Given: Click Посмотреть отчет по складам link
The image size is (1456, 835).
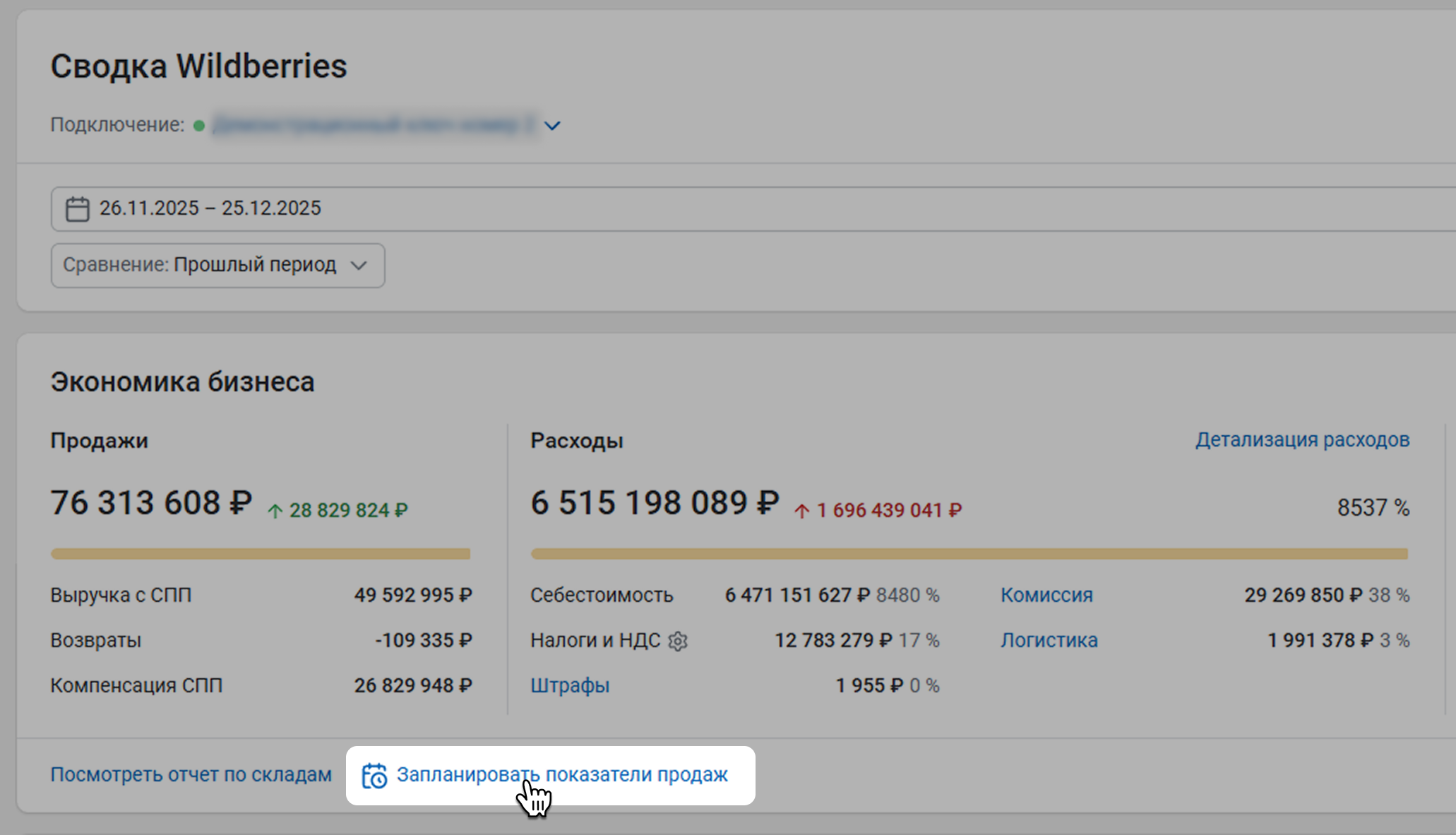Looking at the screenshot, I should tap(191, 774).
